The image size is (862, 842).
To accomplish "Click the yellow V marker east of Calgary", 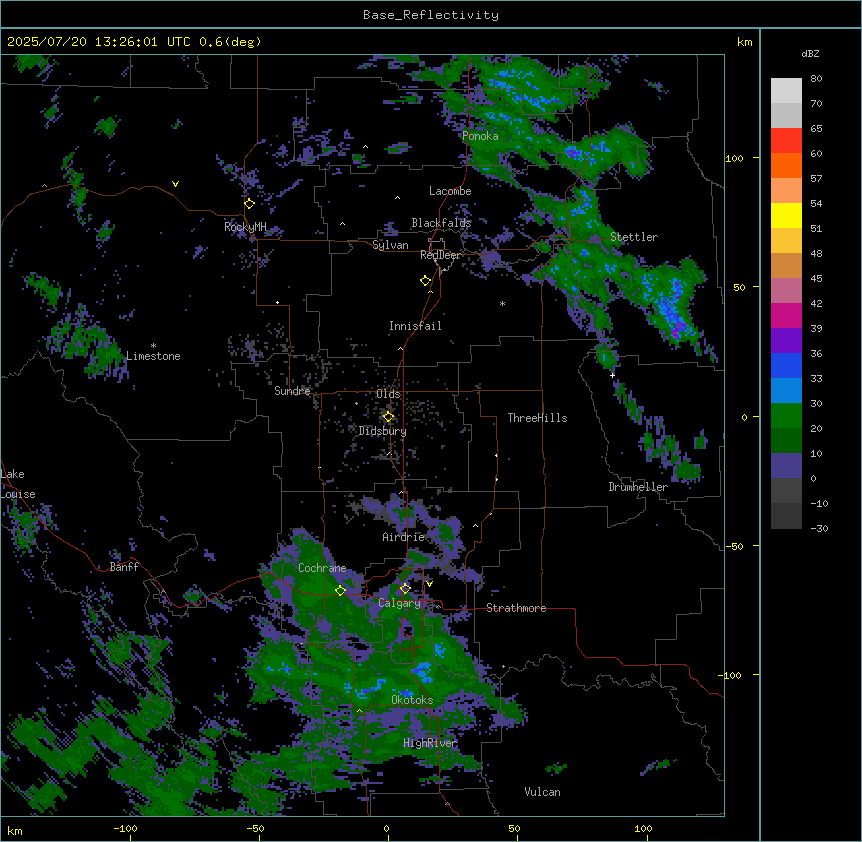I will coord(429,584).
